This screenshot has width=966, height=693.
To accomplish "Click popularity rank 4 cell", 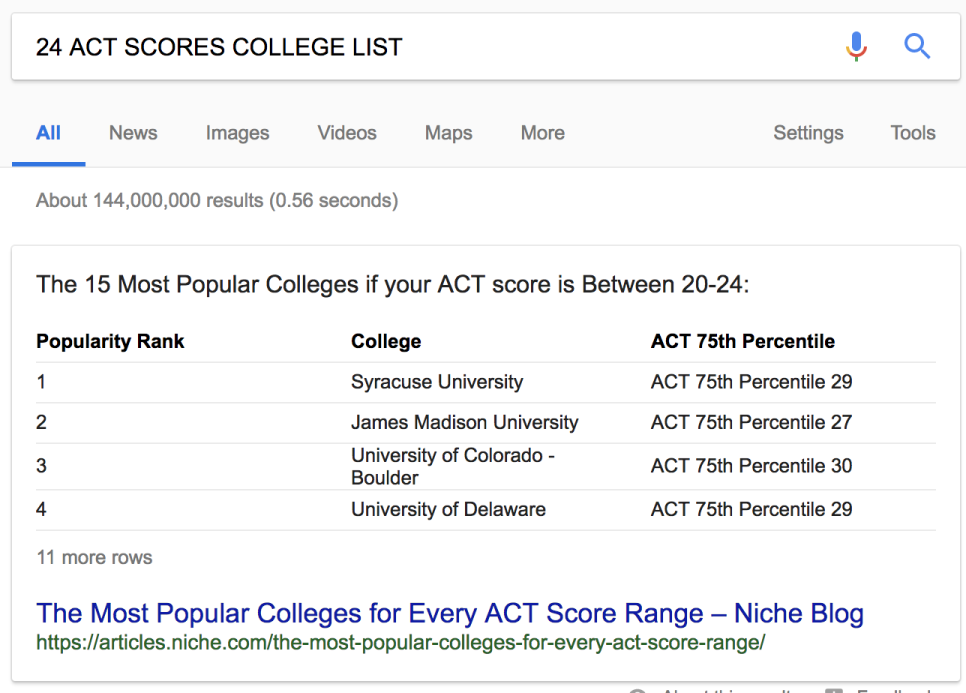I will click(x=41, y=509).
